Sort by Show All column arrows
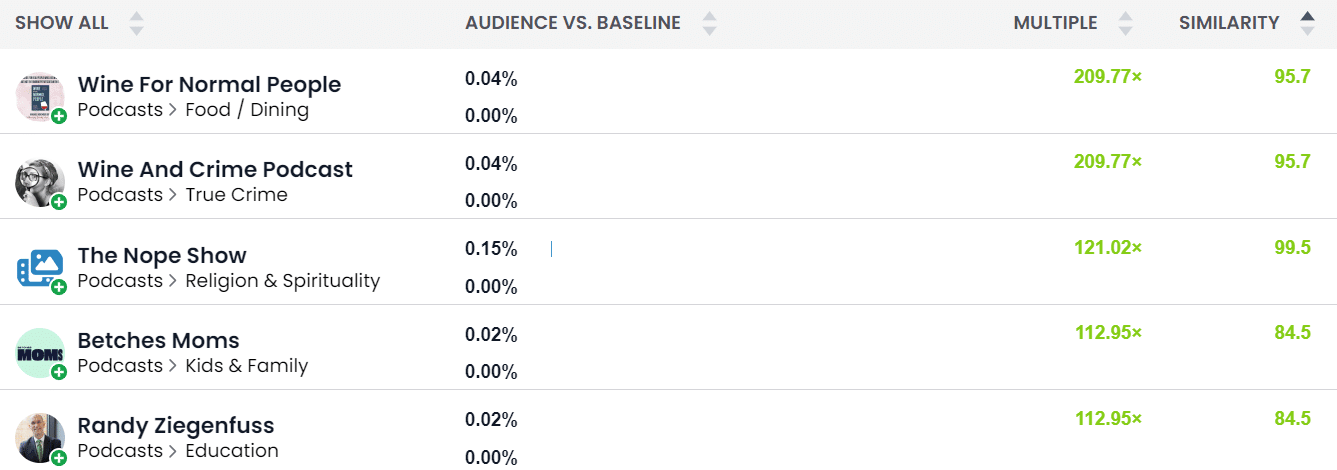1337x470 pixels. (137, 23)
